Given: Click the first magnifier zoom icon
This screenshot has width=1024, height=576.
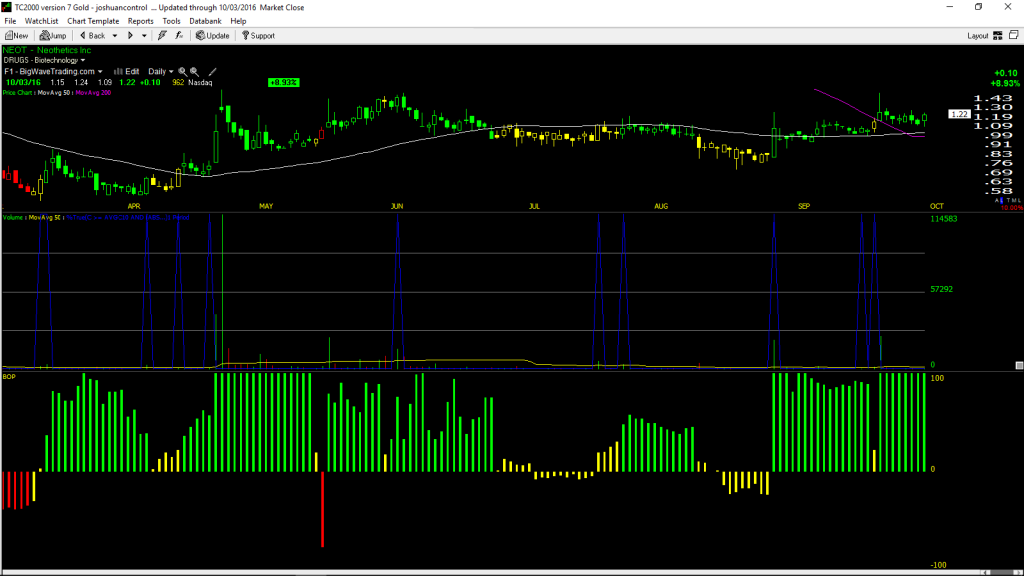Looking at the screenshot, I should click(x=182, y=72).
